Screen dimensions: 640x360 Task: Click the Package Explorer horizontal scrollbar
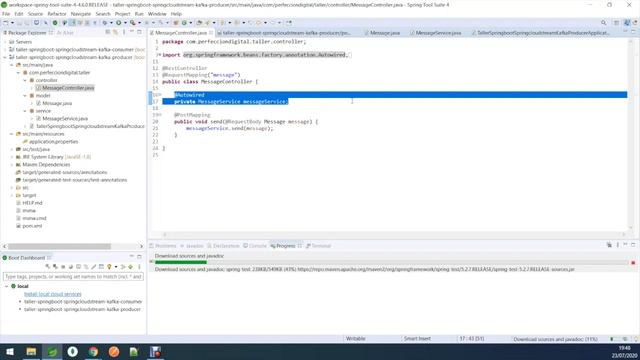point(59,246)
